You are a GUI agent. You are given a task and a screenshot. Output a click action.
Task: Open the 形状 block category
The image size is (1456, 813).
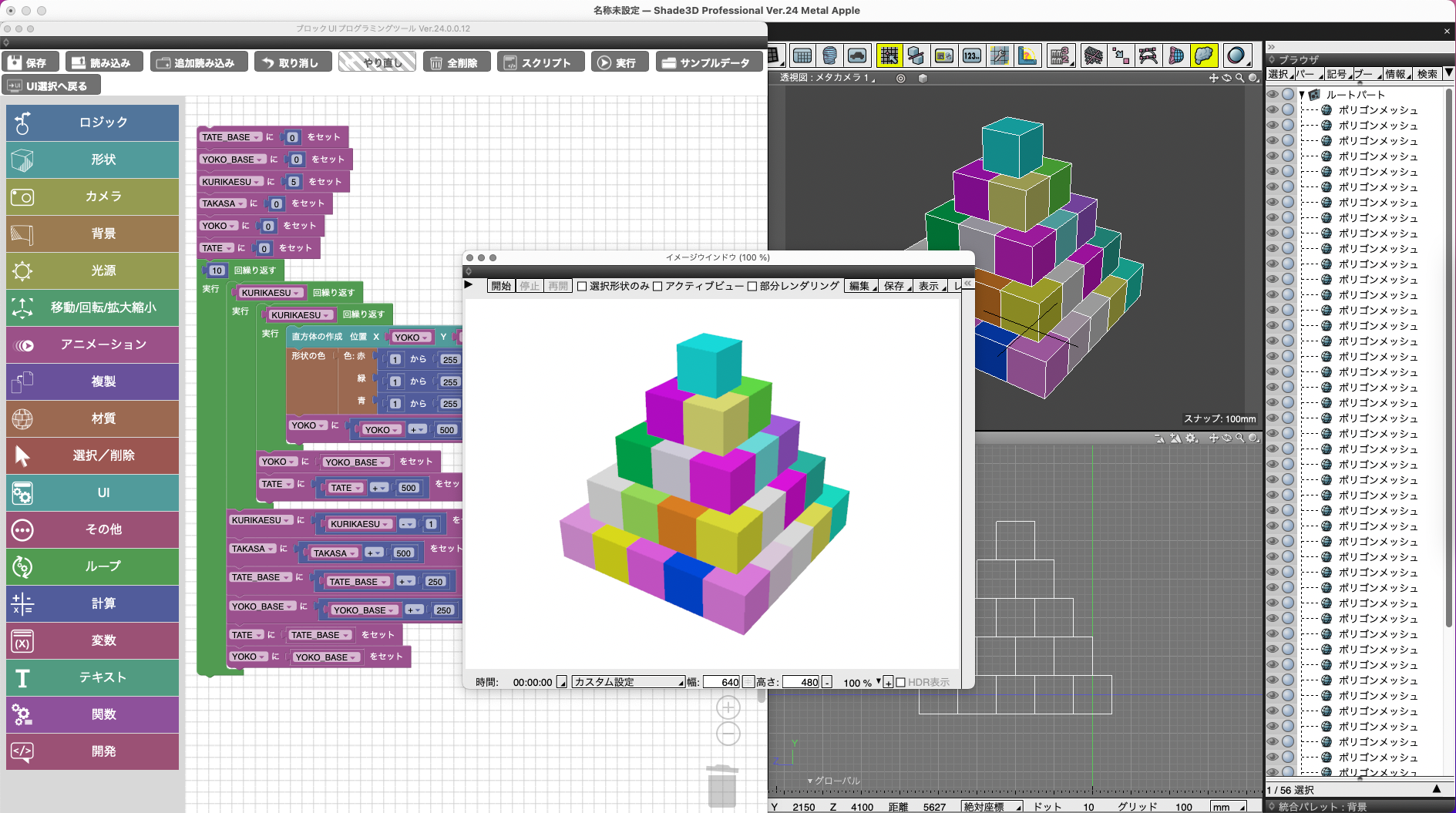click(x=92, y=160)
